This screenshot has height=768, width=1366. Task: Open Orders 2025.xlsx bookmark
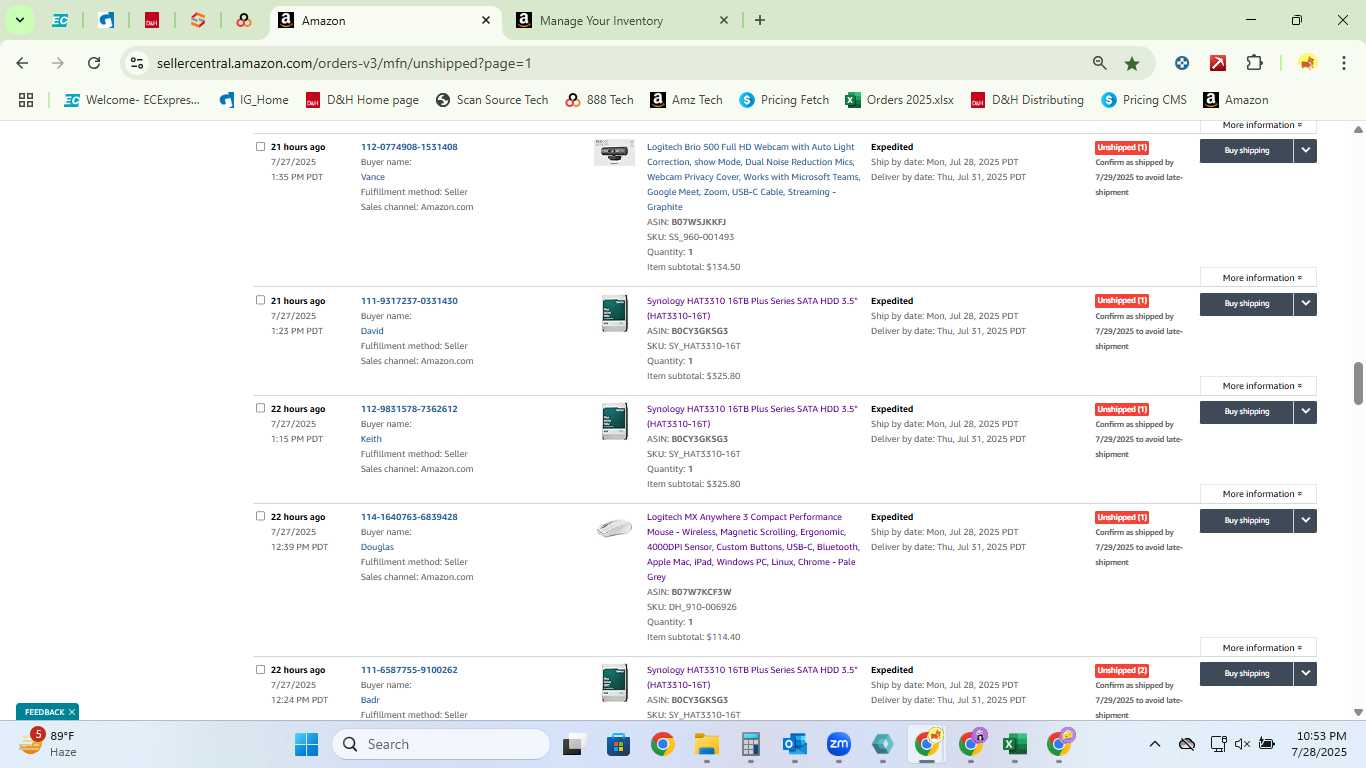pos(899,100)
